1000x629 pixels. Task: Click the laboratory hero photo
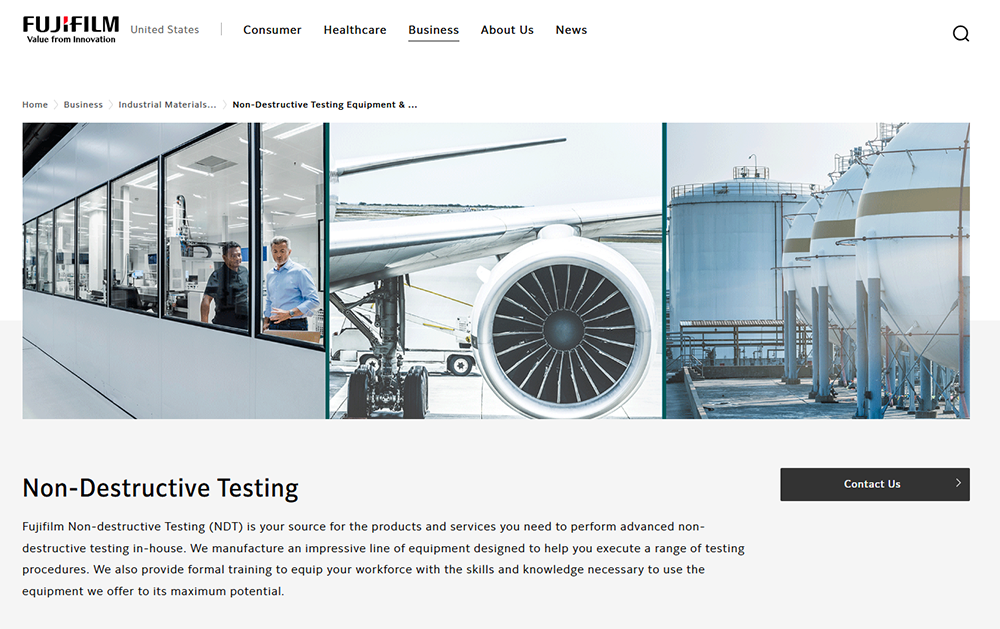(x=173, y=270)
